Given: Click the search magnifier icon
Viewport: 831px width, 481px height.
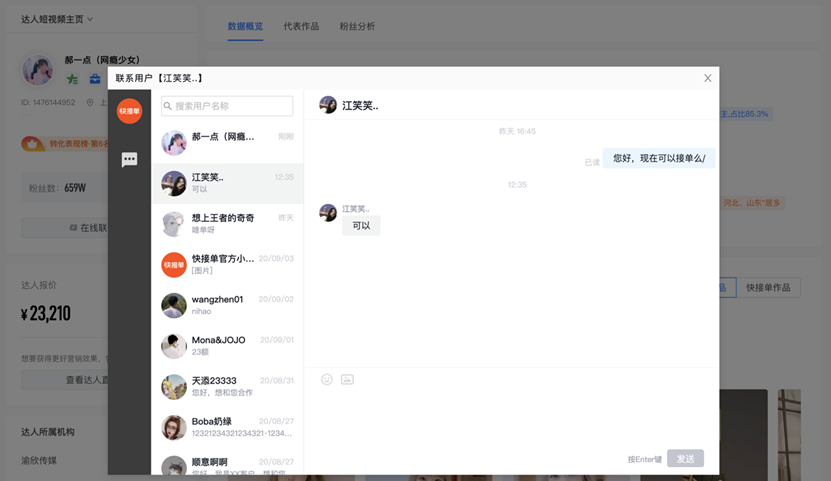Looking at the screenshot, I should tap(168, 106).
